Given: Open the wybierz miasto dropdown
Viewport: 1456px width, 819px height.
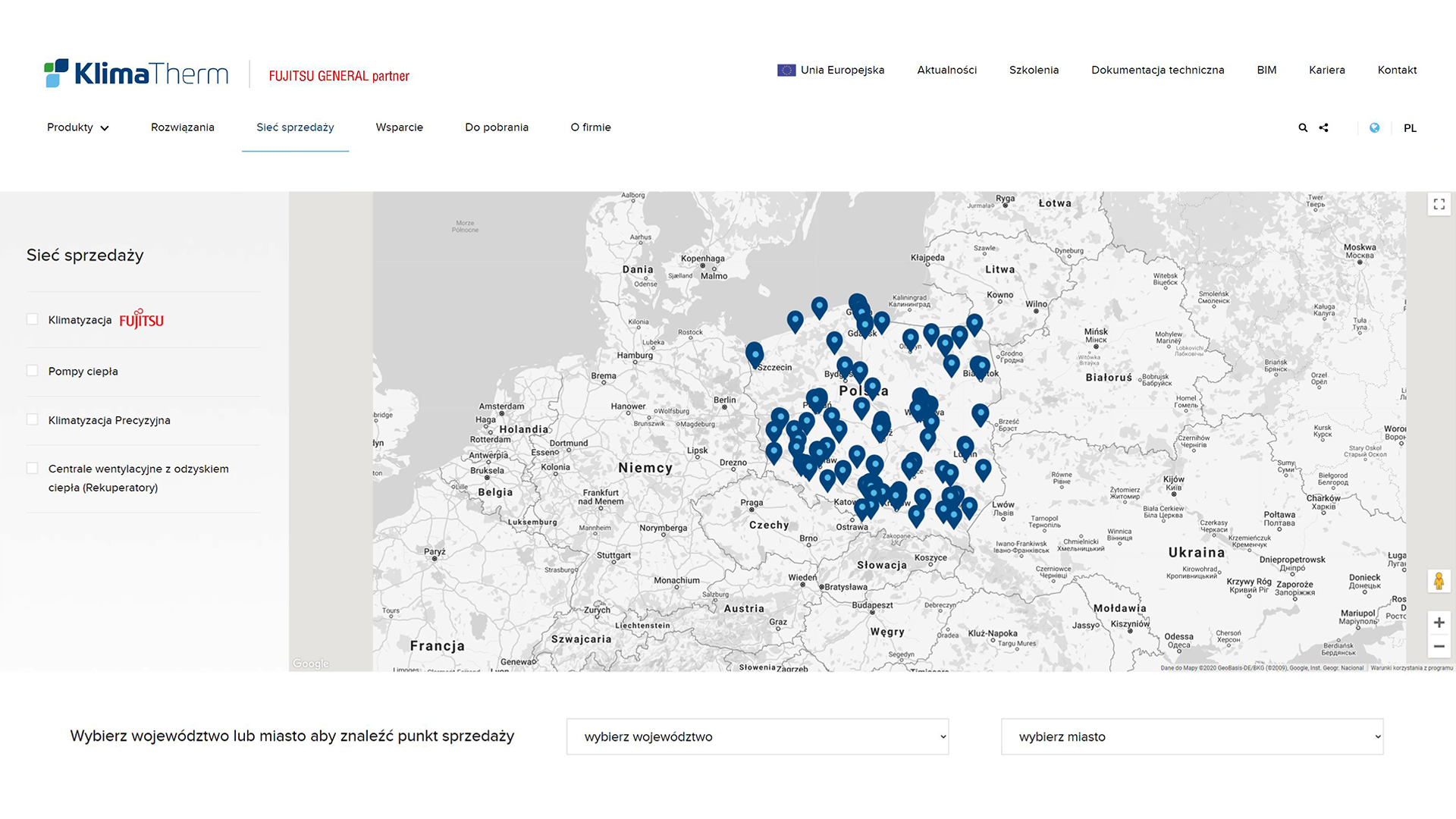Looking at the screenshot, I should click(x=1192, y=736).
